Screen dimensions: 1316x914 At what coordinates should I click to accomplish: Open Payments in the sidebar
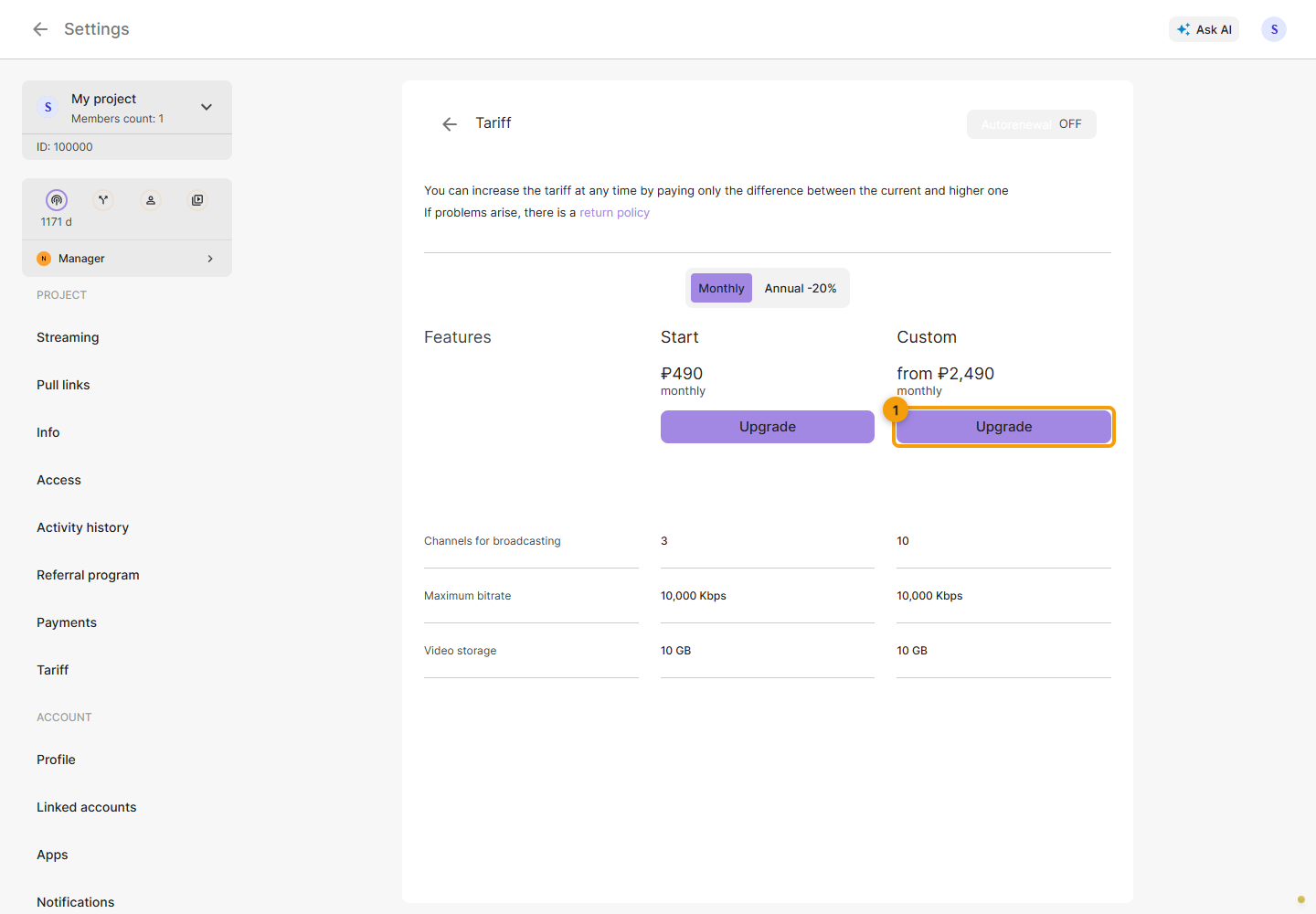click(67, 622)
